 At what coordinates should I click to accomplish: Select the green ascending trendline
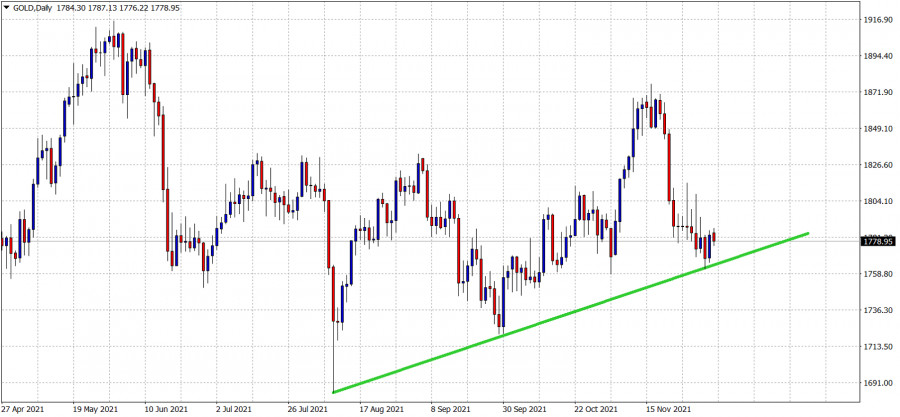click(571, 313)
